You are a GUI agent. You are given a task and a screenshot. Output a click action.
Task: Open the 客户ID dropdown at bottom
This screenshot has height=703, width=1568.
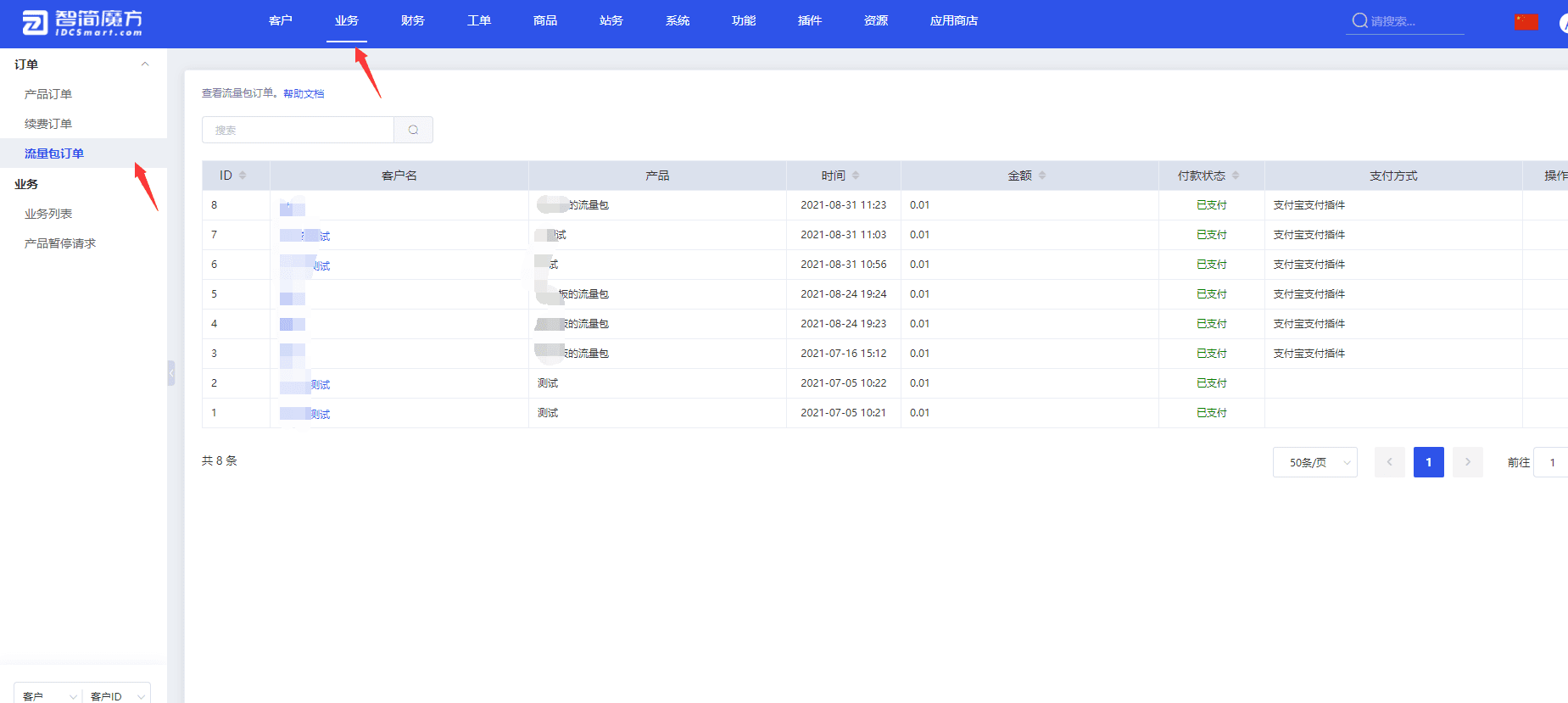pyautogui.click(x=116, y=695)
